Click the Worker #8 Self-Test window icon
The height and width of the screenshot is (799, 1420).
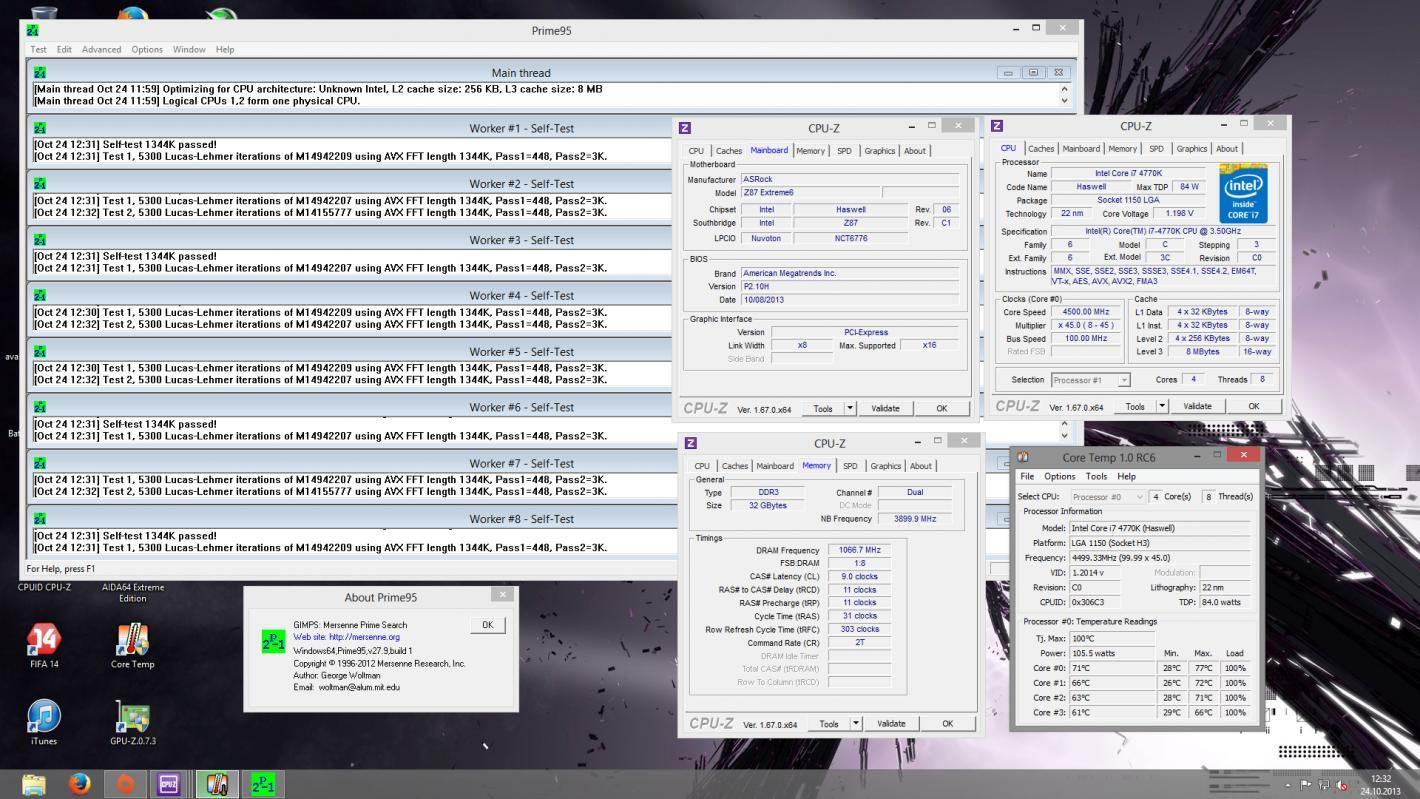tap(40, 519)
